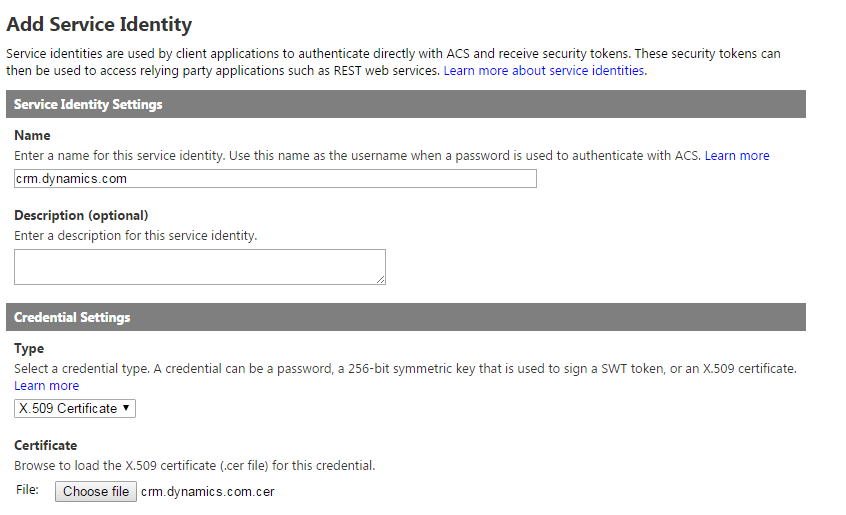Click the bold Name field label

pos(32,135)
